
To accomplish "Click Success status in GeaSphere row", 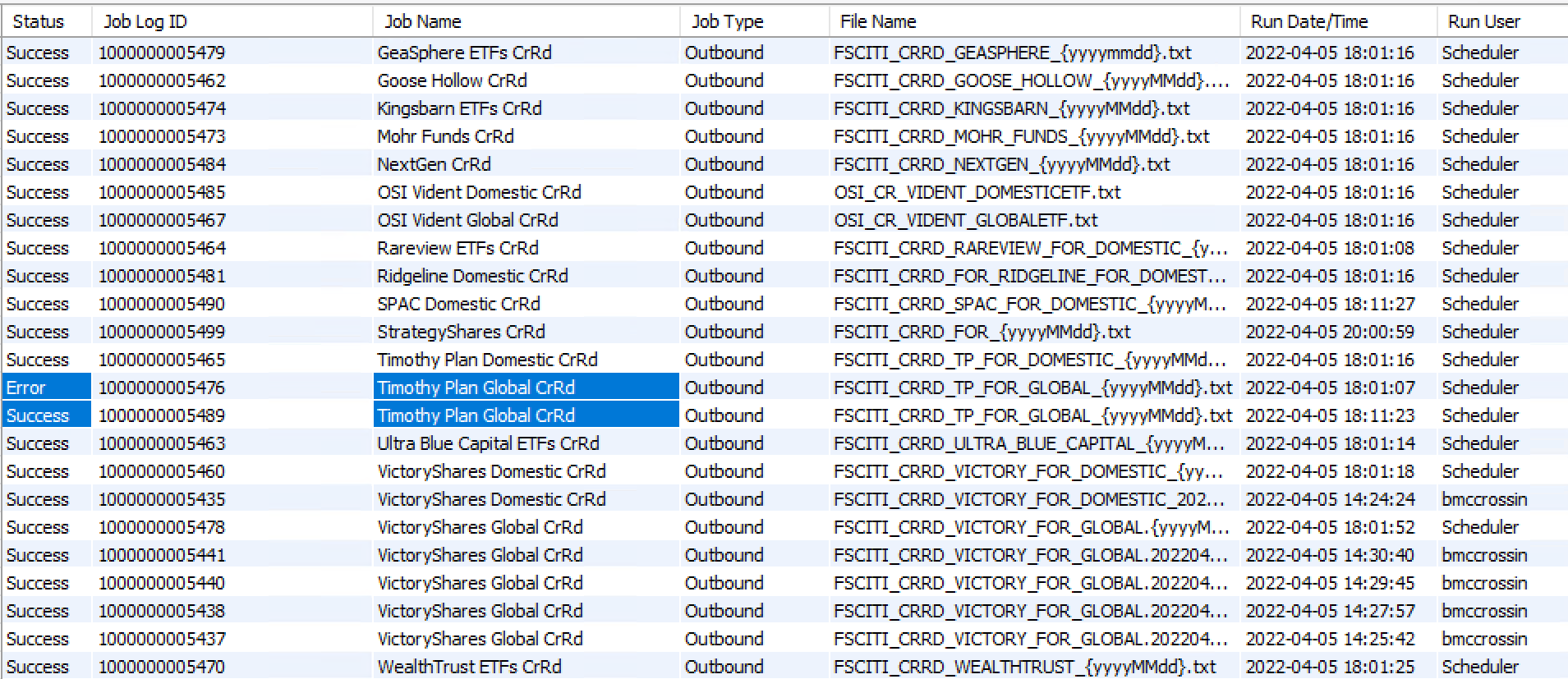I will (38, 53).
